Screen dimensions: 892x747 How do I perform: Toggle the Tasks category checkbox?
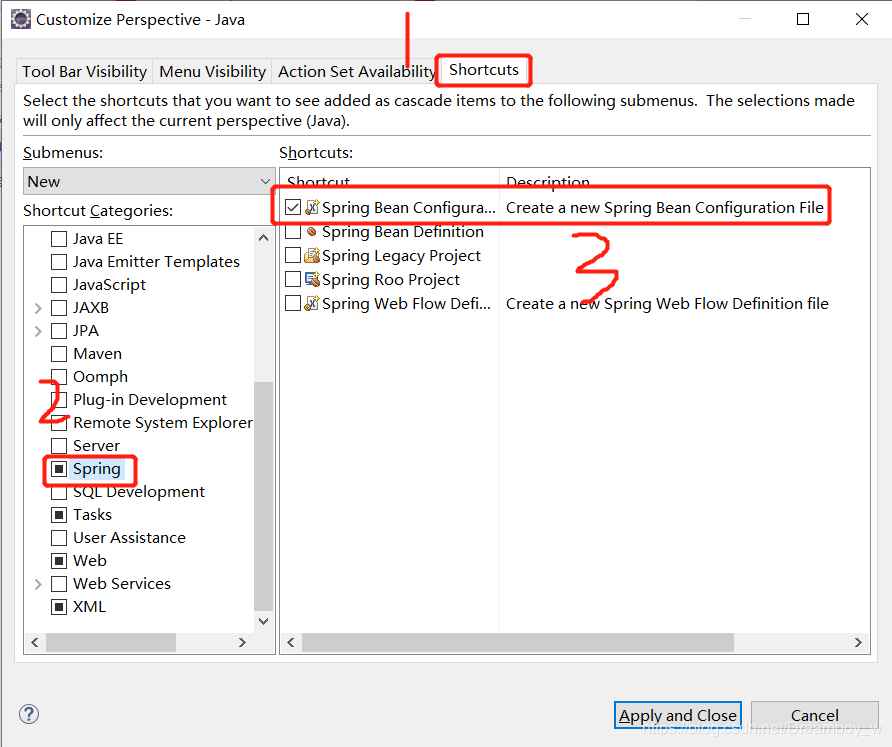[x=59, y=515]
